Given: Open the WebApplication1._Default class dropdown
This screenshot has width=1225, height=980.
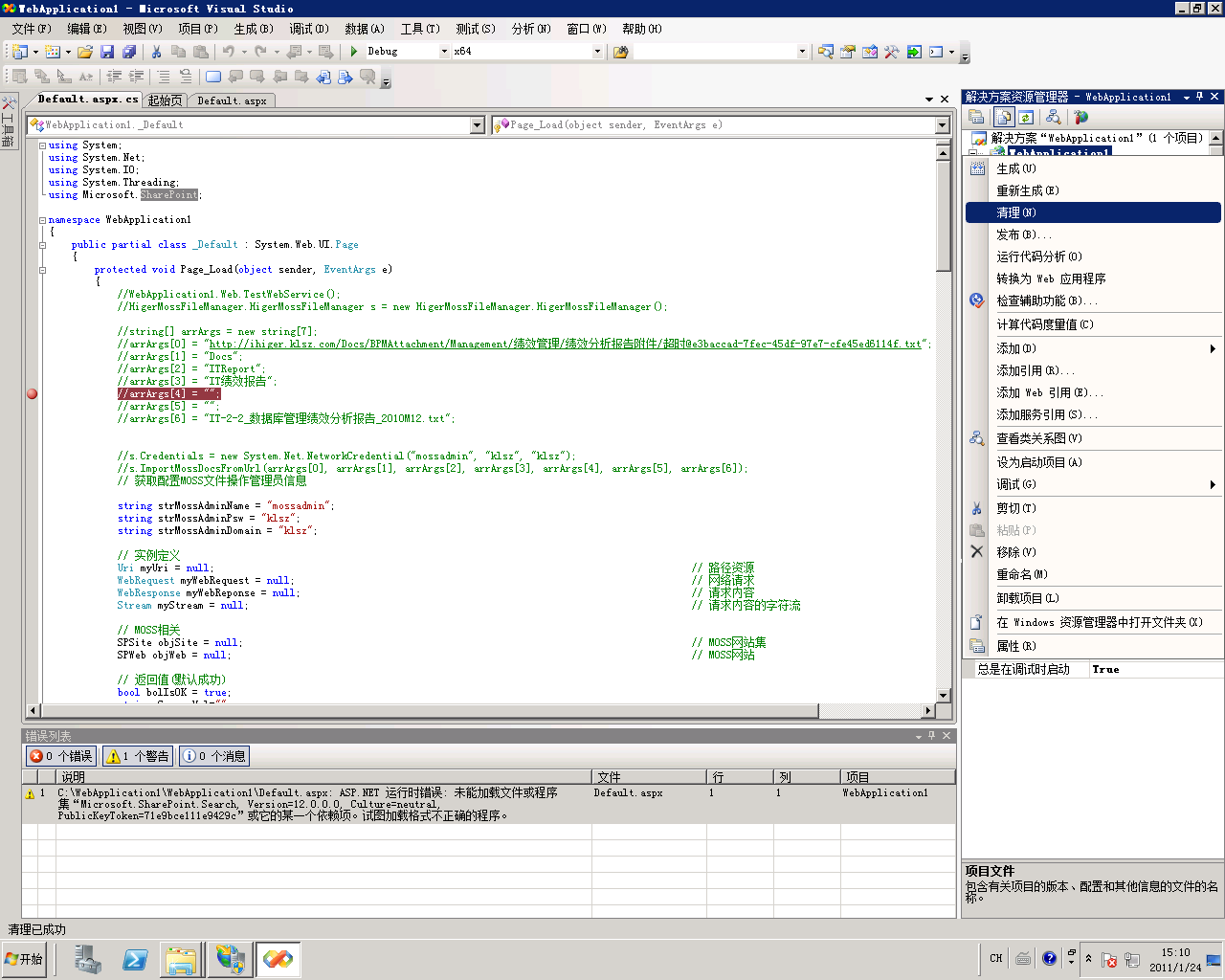Looking at the screenshot, I should click(x=478, y=125).
